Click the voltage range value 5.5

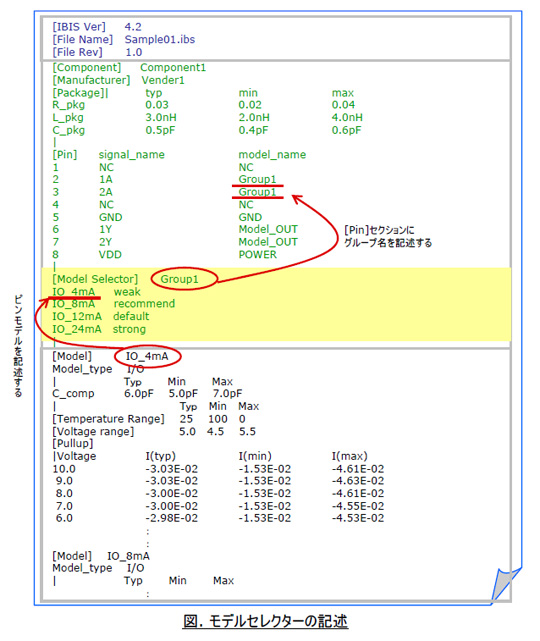click(247, 432)
